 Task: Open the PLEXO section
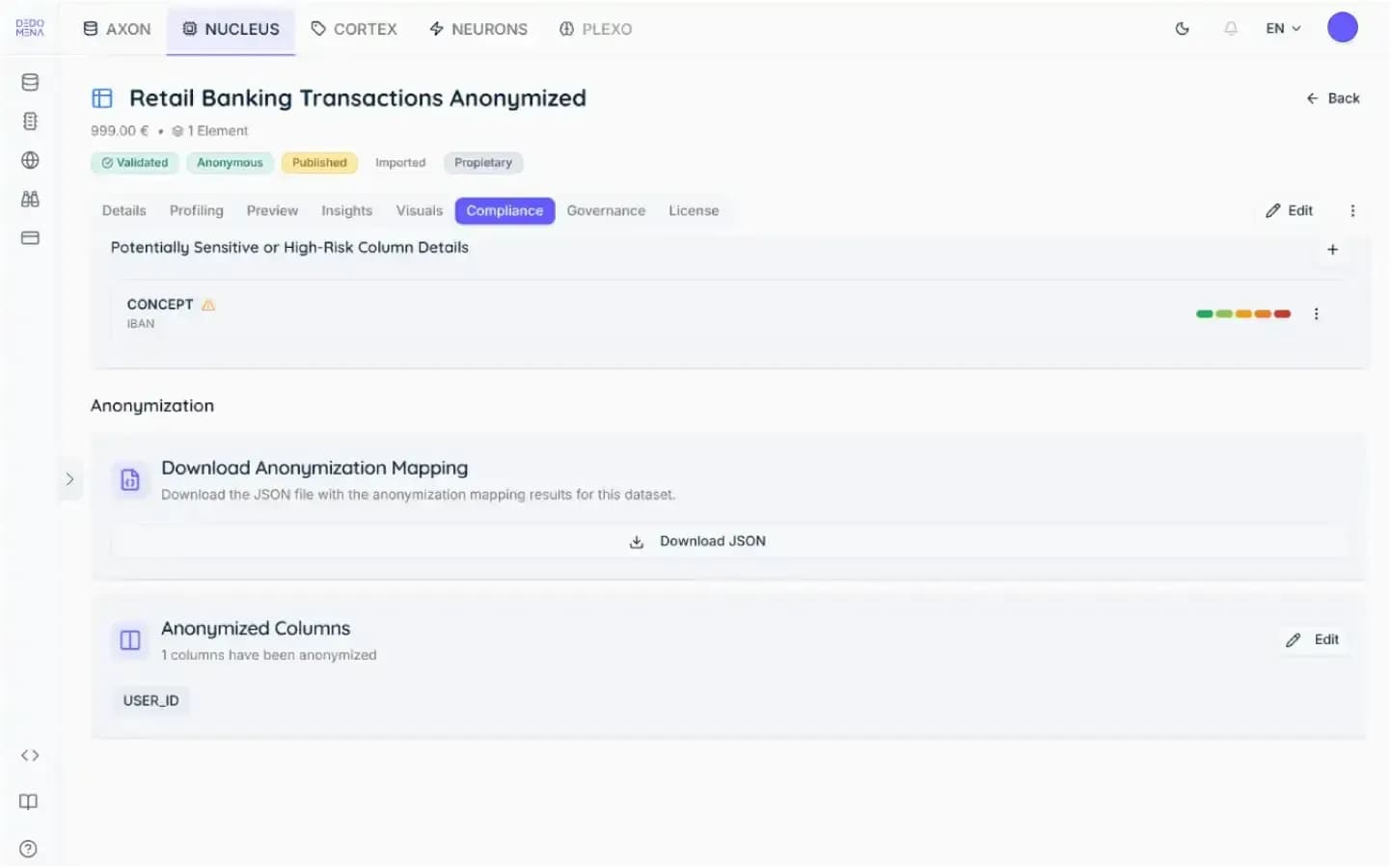pos(596,29)
